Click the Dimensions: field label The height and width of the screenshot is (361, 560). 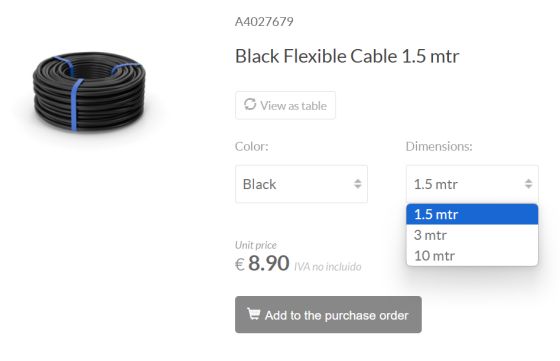(439, 146)
